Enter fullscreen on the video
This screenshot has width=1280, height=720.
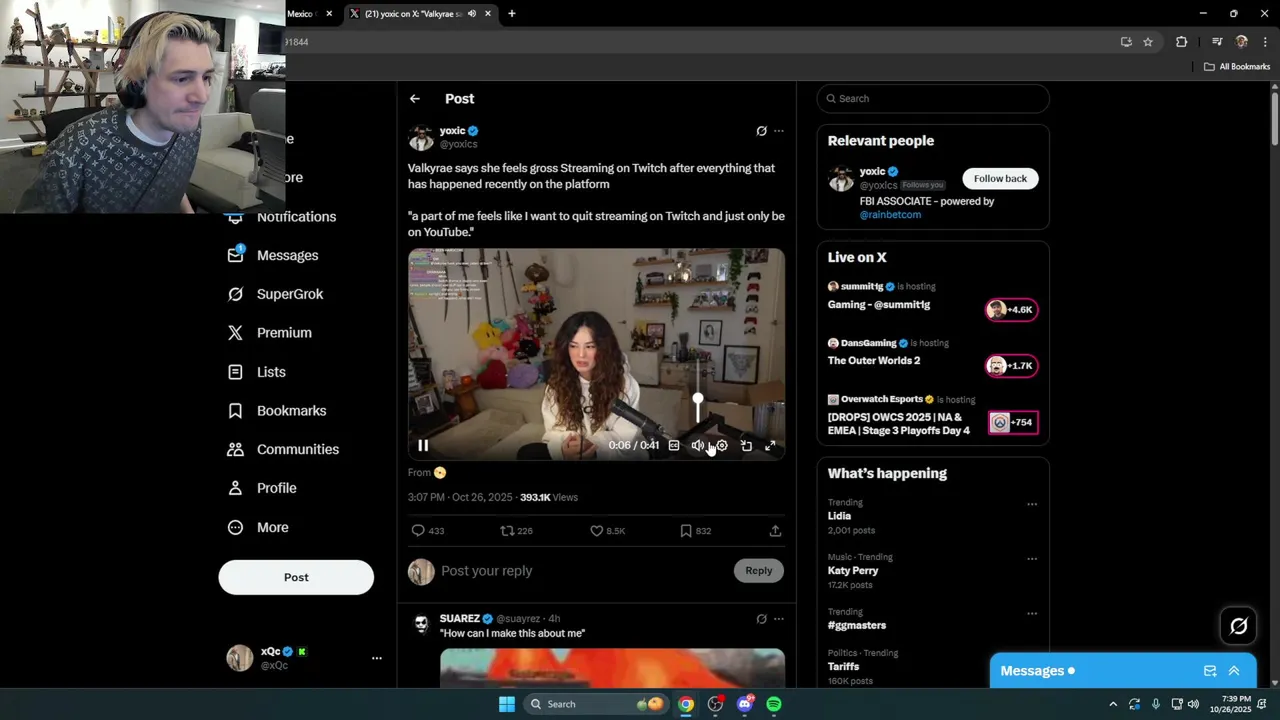[x=770, y=446]
